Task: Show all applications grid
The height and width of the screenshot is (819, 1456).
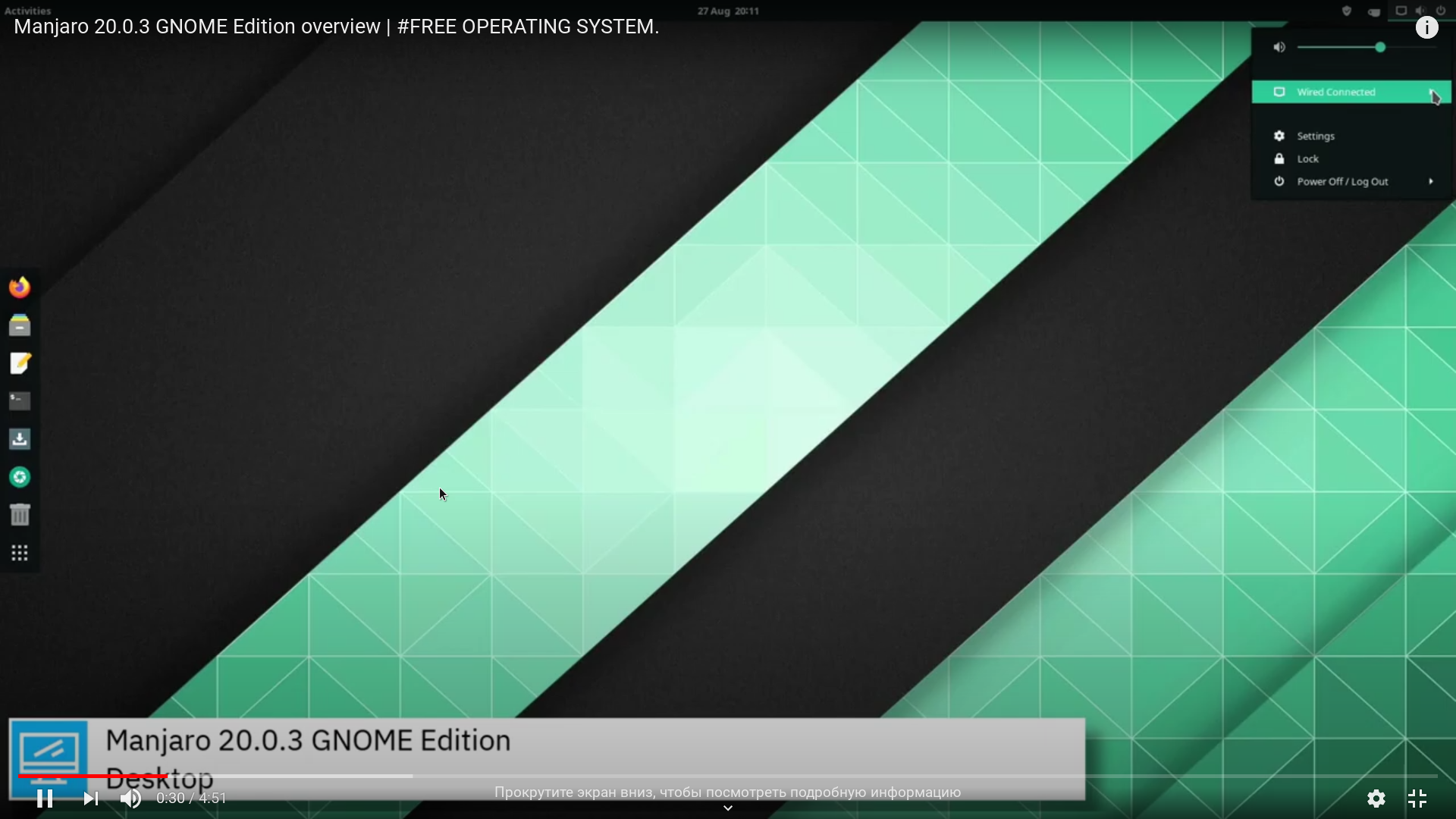Action: 20,553
